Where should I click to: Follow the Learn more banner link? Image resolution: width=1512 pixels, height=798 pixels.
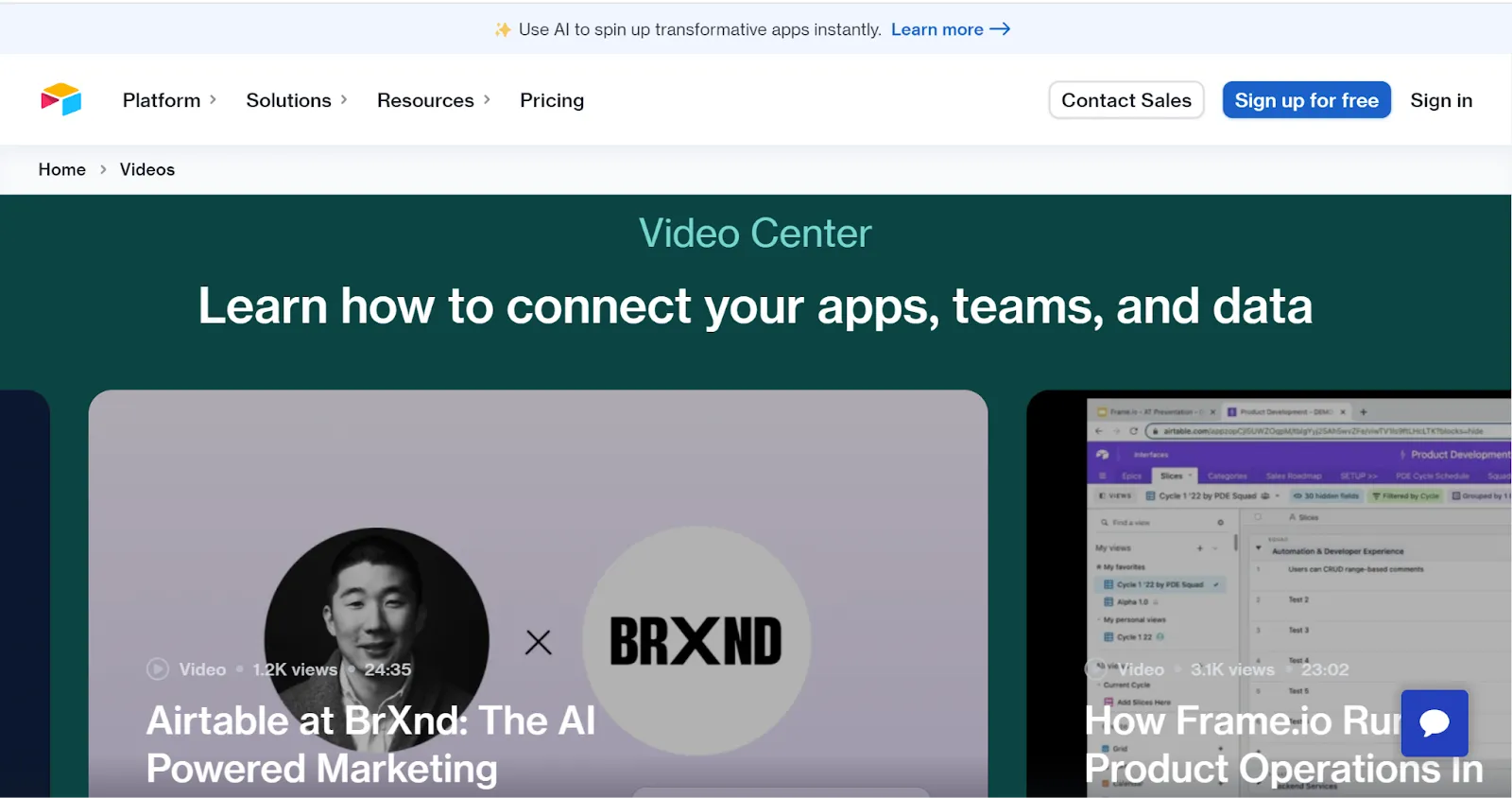tap(936, 29)
